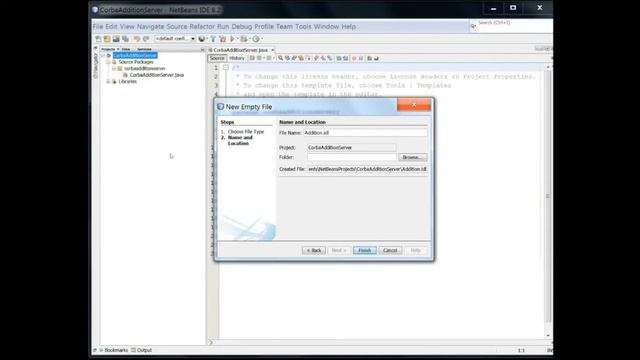This screenshot has height=360, width=640.
Task: Toggle Highlight Search in editor toolbar
Action: coord(301,58)
